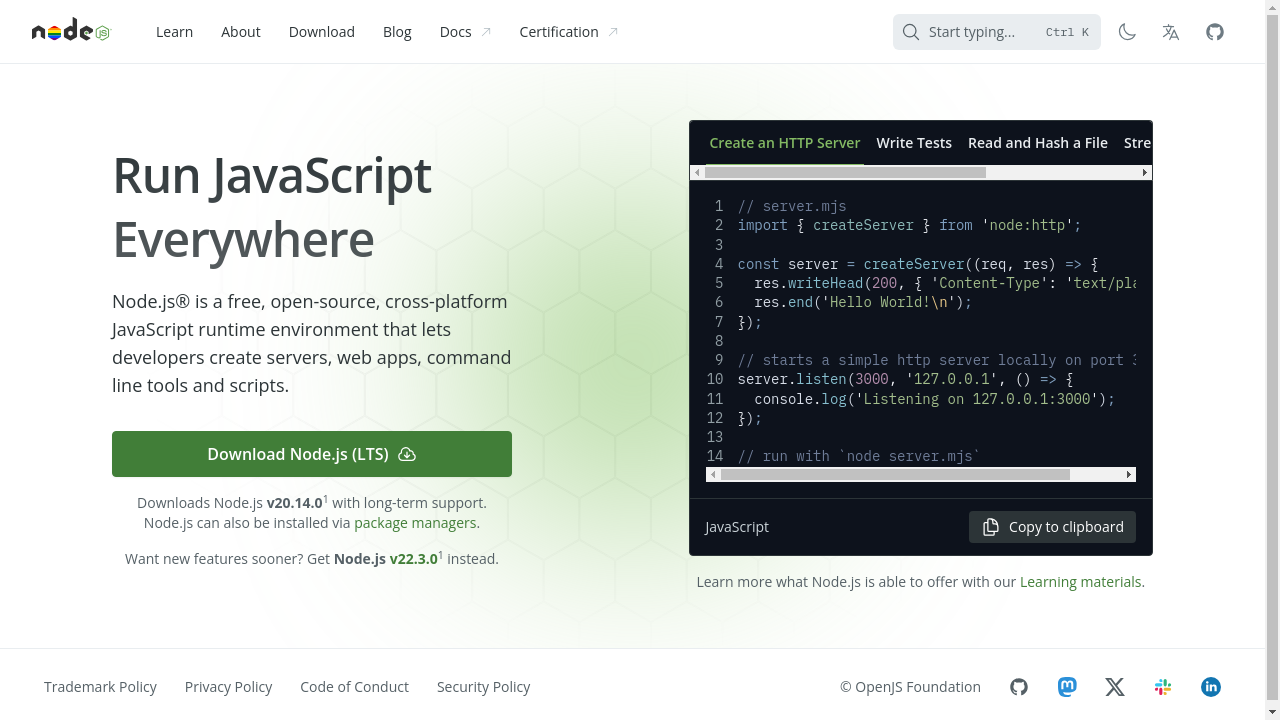Open the language selector icon

[1170, 31]
